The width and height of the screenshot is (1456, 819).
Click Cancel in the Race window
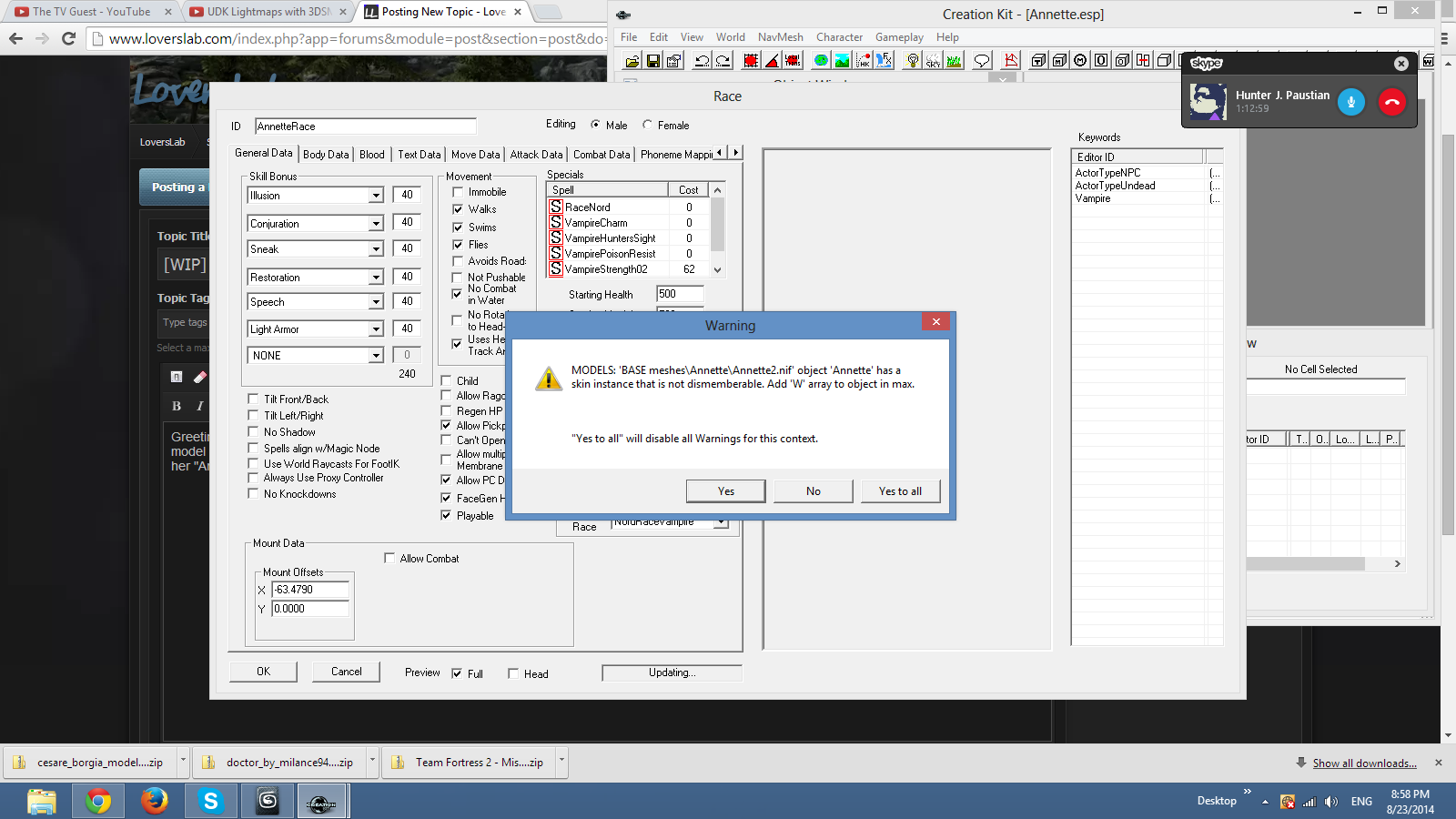coord(346,672)
